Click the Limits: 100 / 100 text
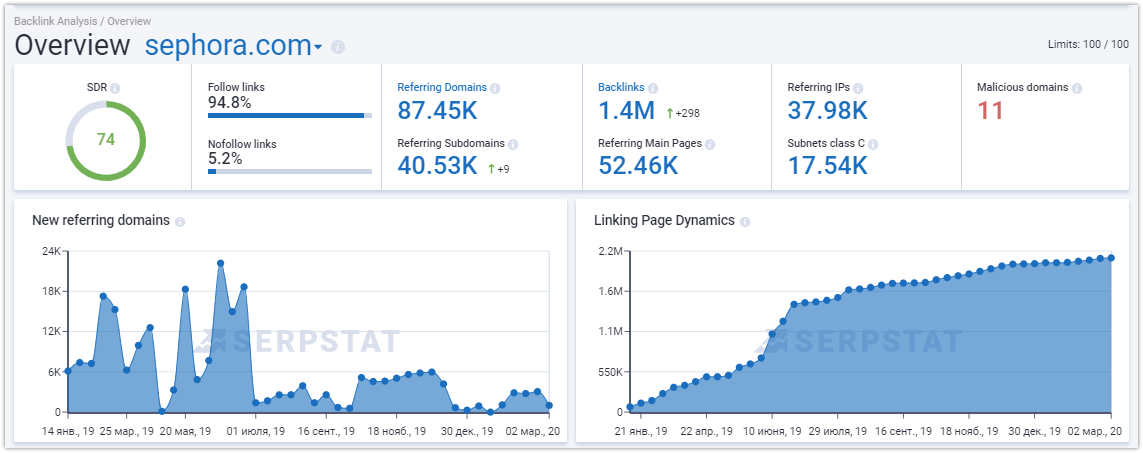 click(x=1088, y=44)
